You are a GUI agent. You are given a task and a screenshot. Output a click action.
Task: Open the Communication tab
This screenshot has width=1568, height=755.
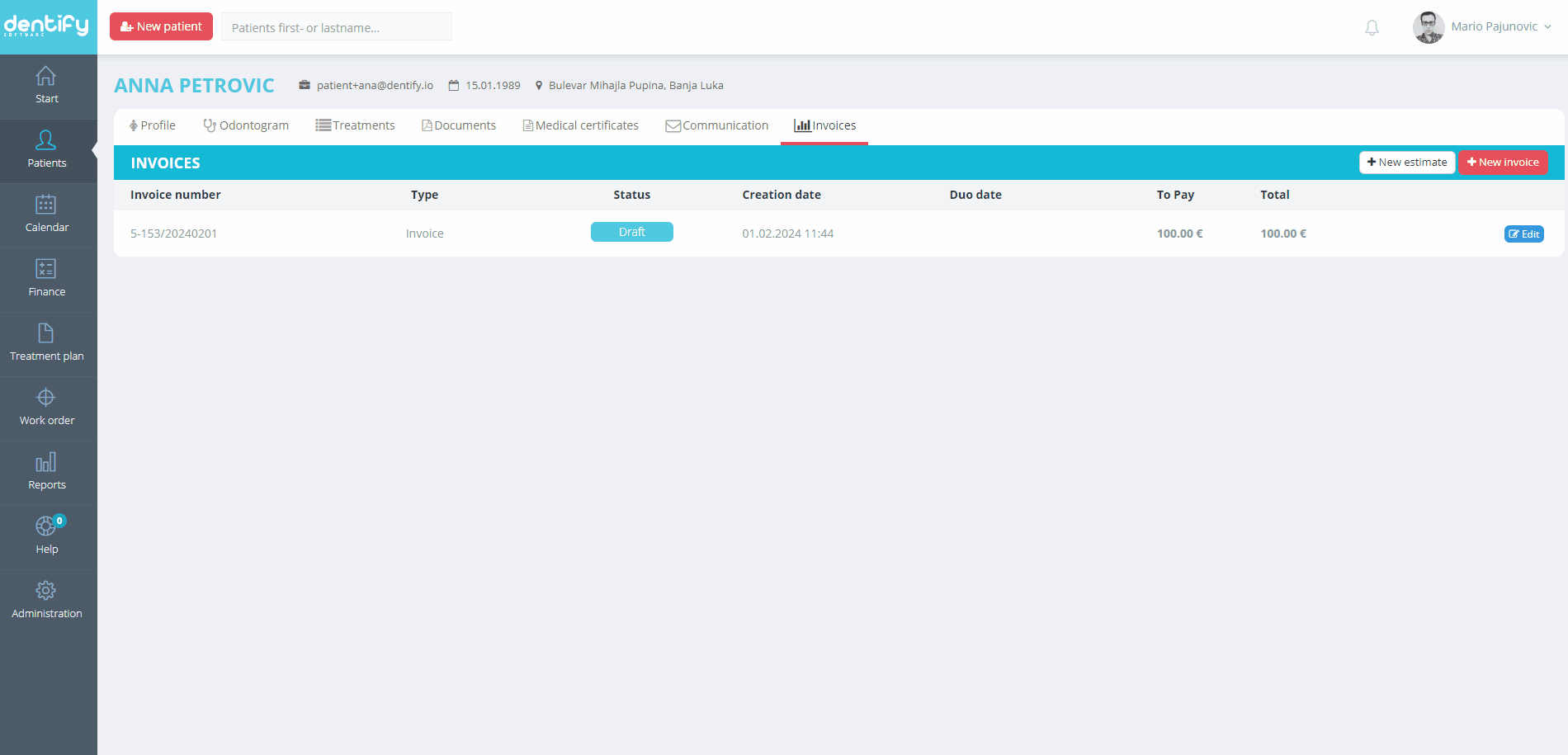(716, 125)
